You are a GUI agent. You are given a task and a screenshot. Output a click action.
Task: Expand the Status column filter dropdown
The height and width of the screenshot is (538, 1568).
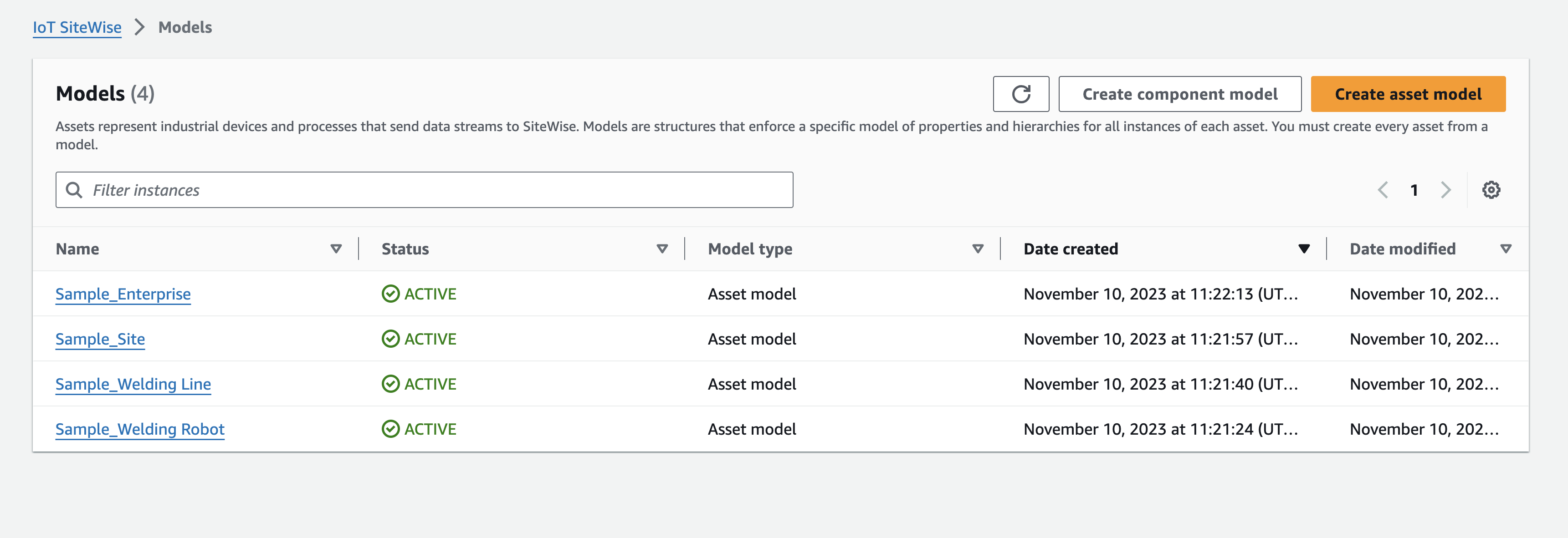660,248
